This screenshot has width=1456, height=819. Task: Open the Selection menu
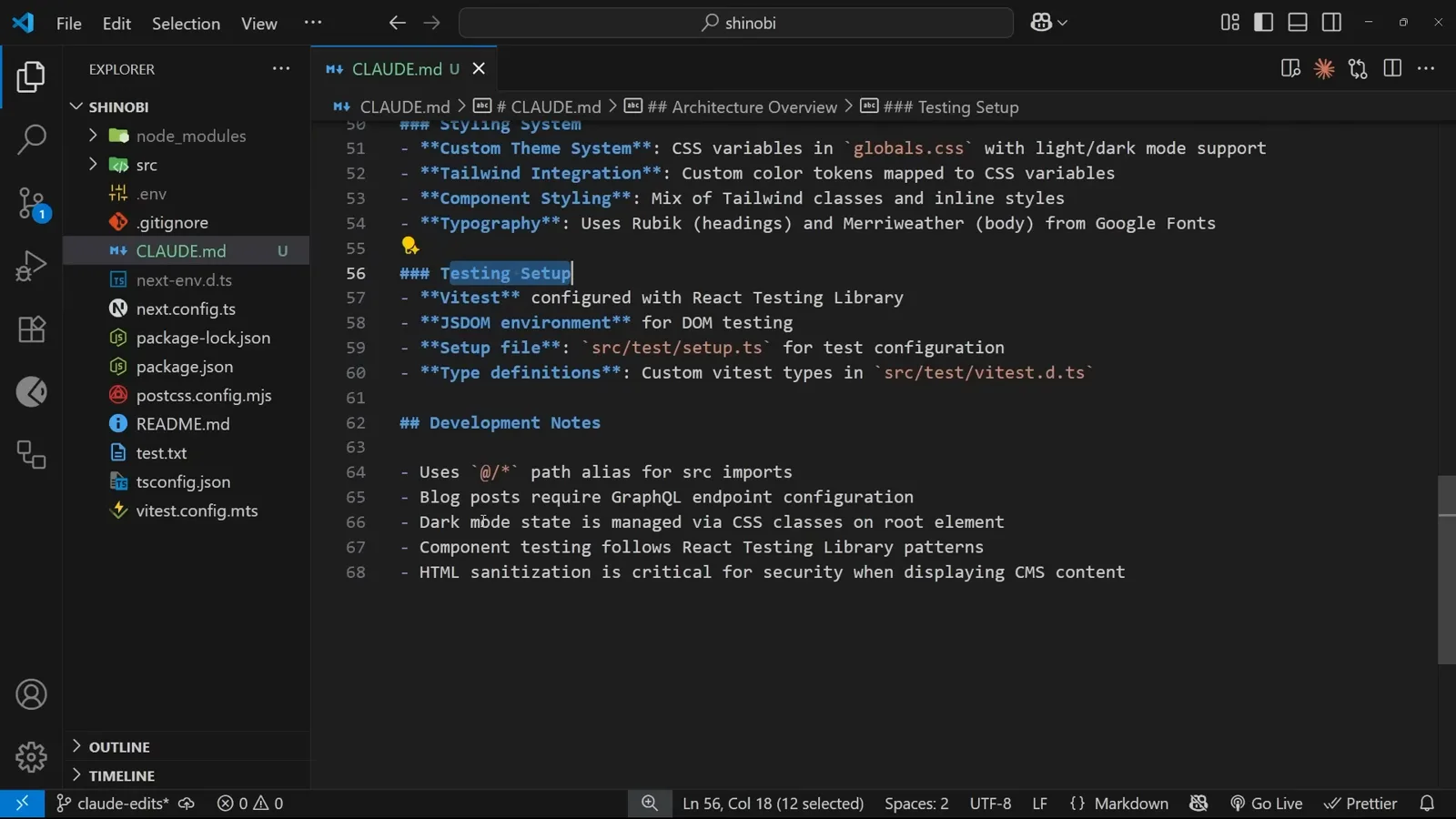point(186,24)
